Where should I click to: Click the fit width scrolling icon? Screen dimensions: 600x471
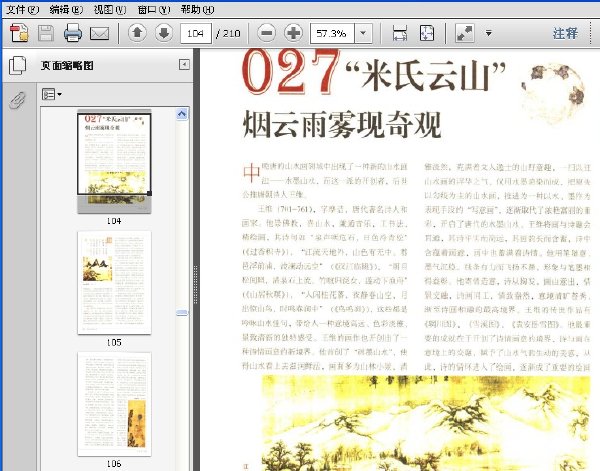click(400, 33)
